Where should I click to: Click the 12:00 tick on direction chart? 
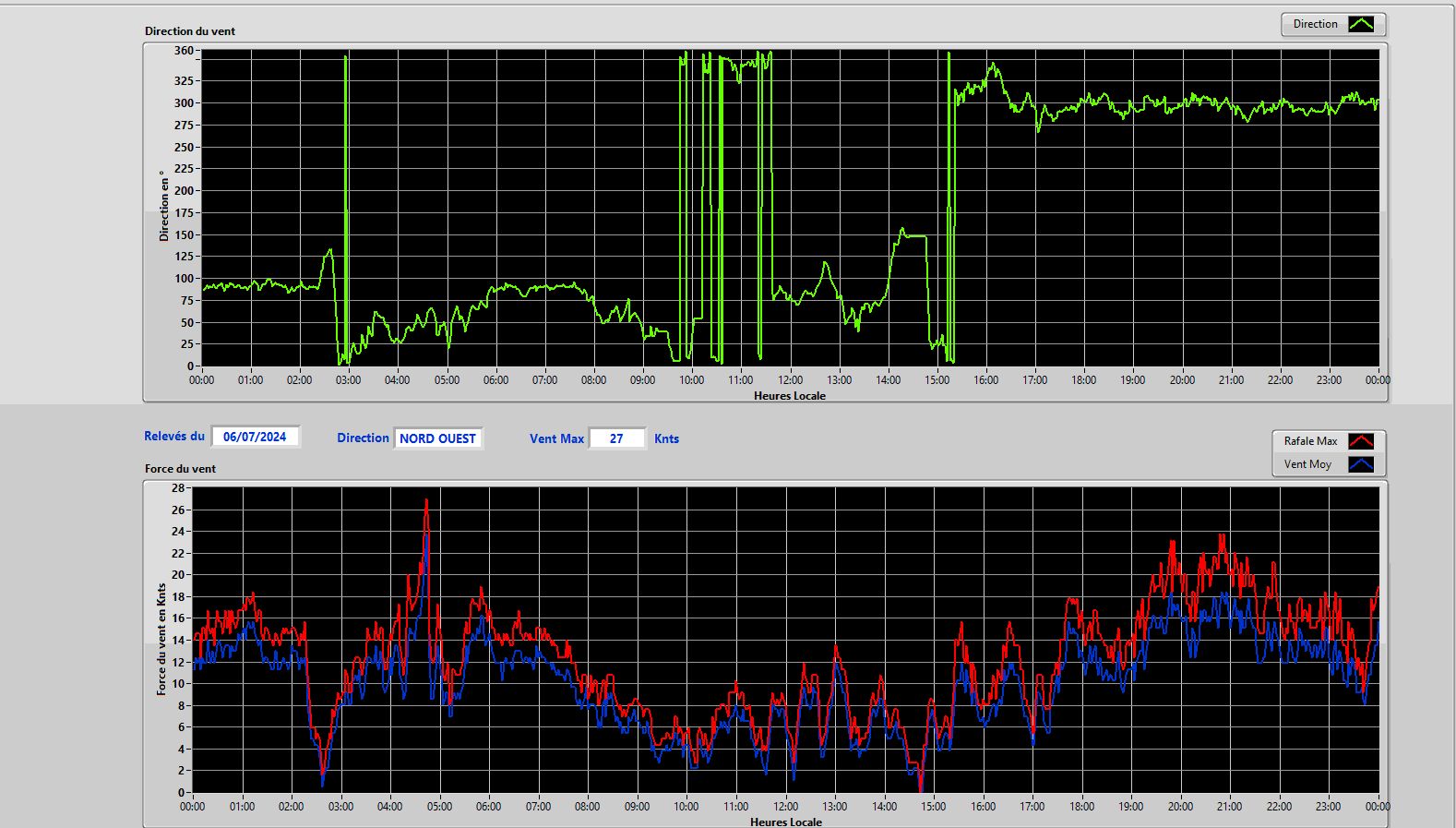[790, 380]
